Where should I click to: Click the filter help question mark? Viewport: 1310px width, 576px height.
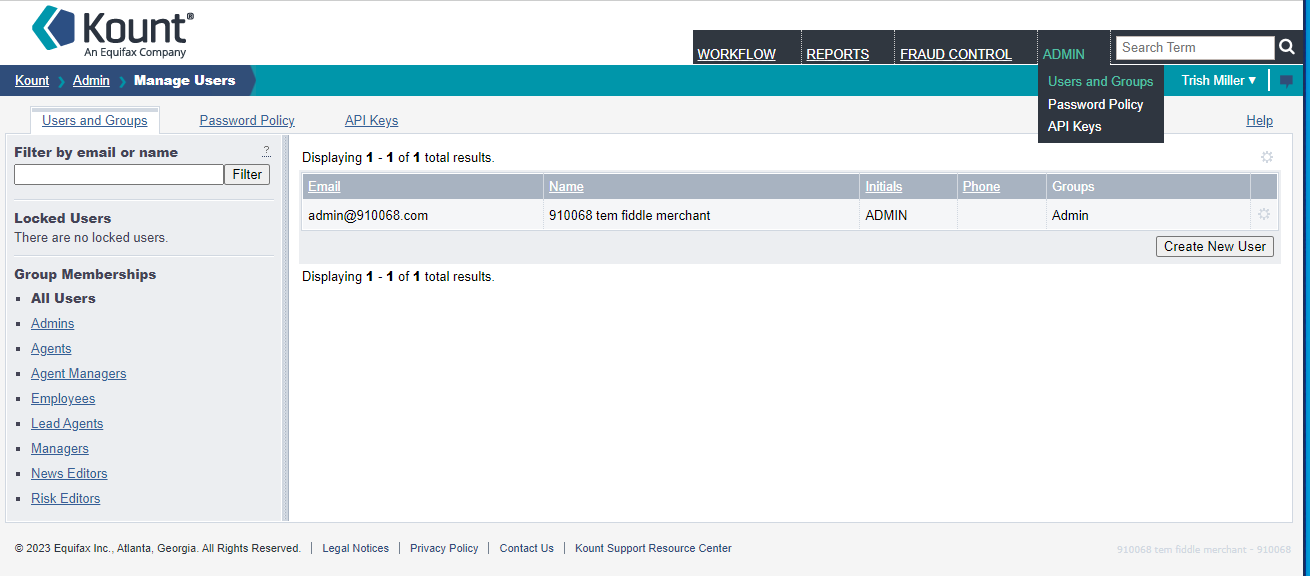point(266,151)
